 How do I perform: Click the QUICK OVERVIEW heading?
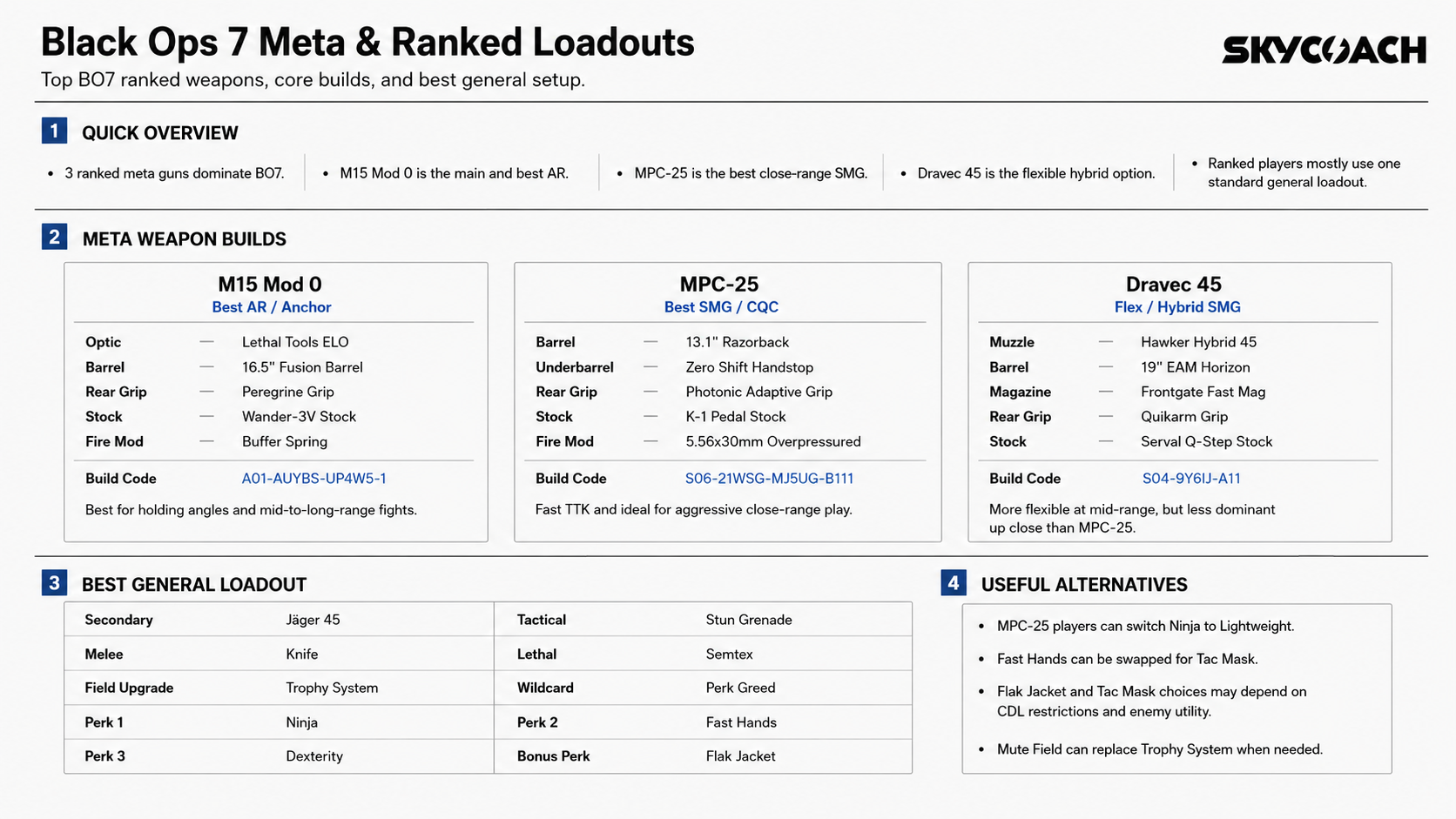pyautogui.click(x=159, y=133)
